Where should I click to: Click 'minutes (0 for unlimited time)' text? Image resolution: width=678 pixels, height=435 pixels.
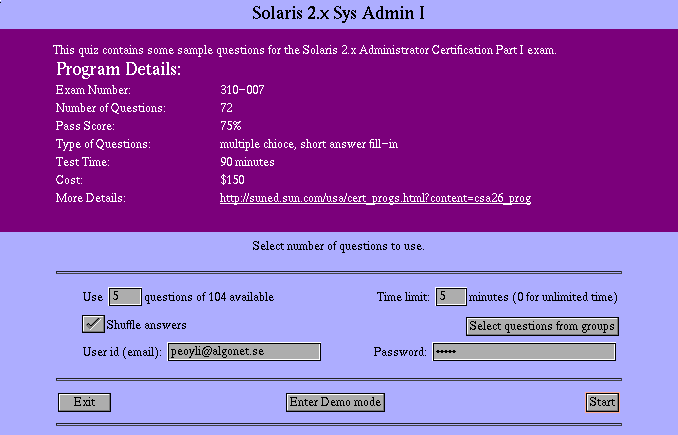pyautogui.click(x=543, y=297)
